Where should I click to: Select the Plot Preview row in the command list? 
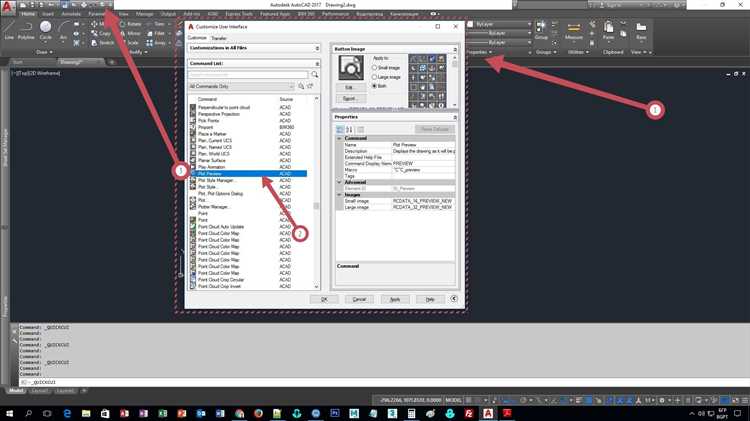point(248,174)
